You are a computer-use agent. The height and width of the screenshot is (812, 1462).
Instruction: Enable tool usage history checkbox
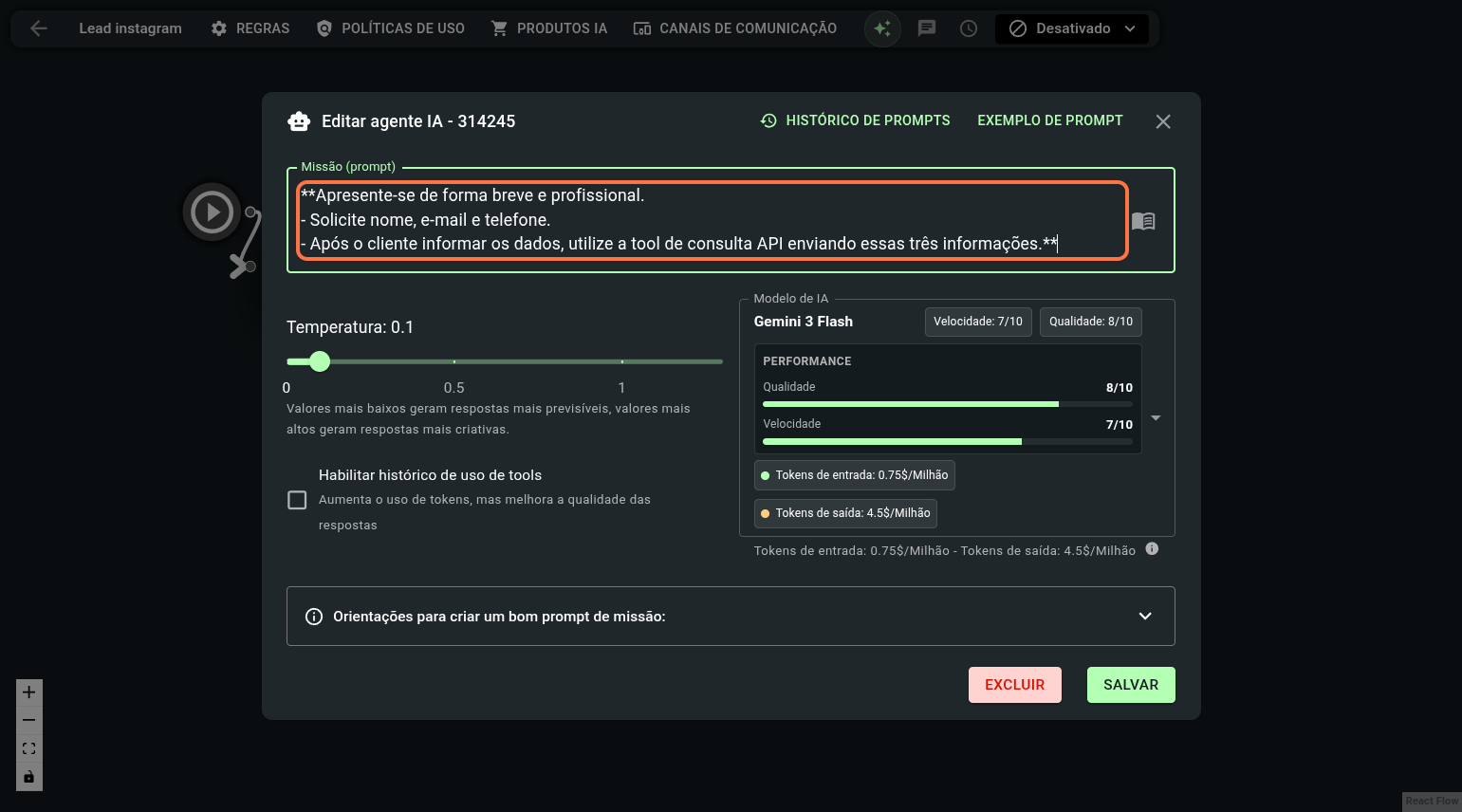tap(297, 500)
